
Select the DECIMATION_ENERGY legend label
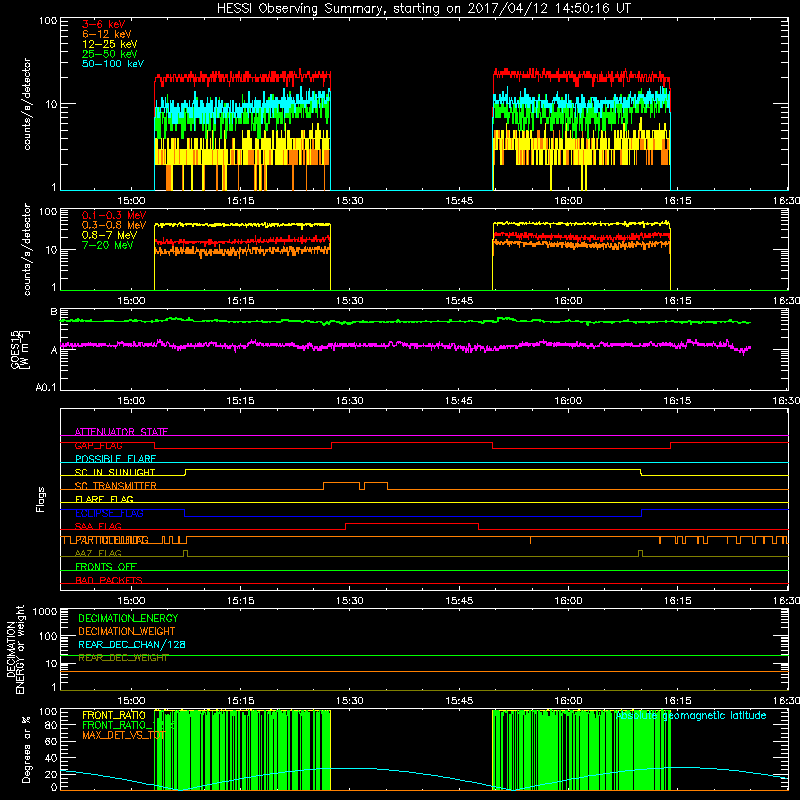[128, 618]
